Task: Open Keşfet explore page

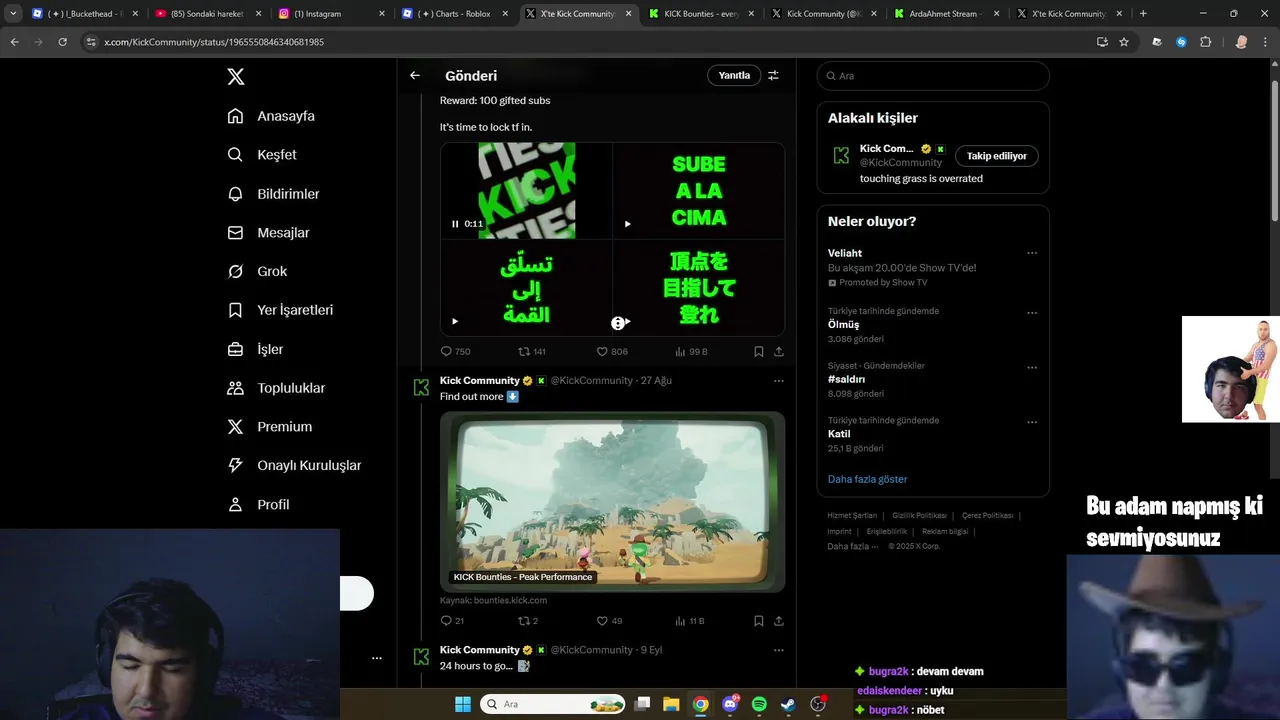Action: [262, 155]
